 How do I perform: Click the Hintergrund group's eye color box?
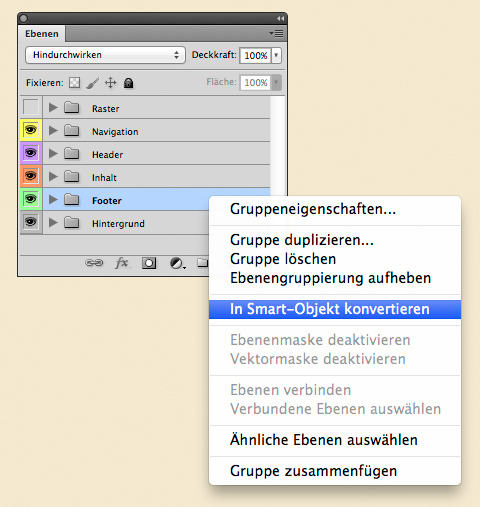(x=31, y=222)
